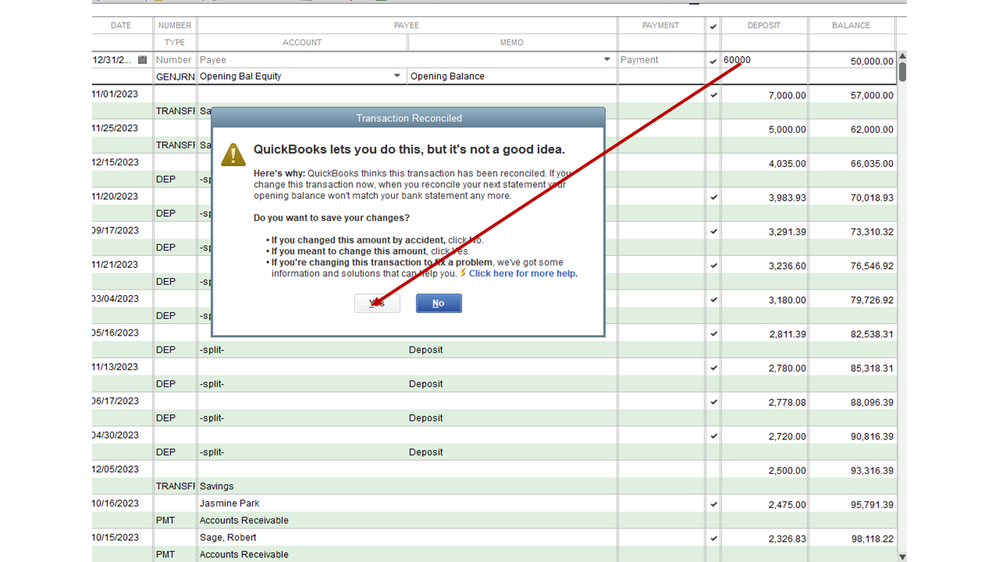Select the Sage, Robert payee entry
The width and height of the screenshot is (999, 562).
pos(227,538)
